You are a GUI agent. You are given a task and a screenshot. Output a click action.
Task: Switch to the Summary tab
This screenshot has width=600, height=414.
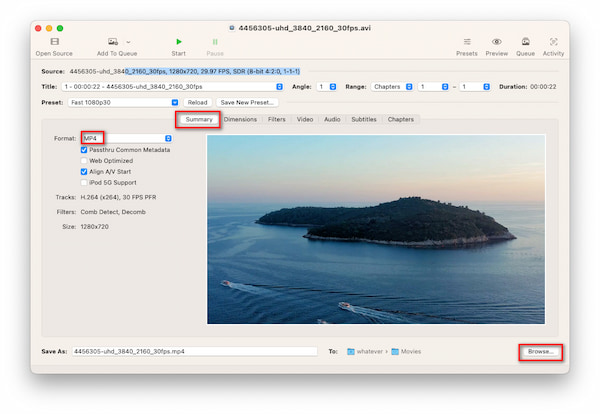199,119
